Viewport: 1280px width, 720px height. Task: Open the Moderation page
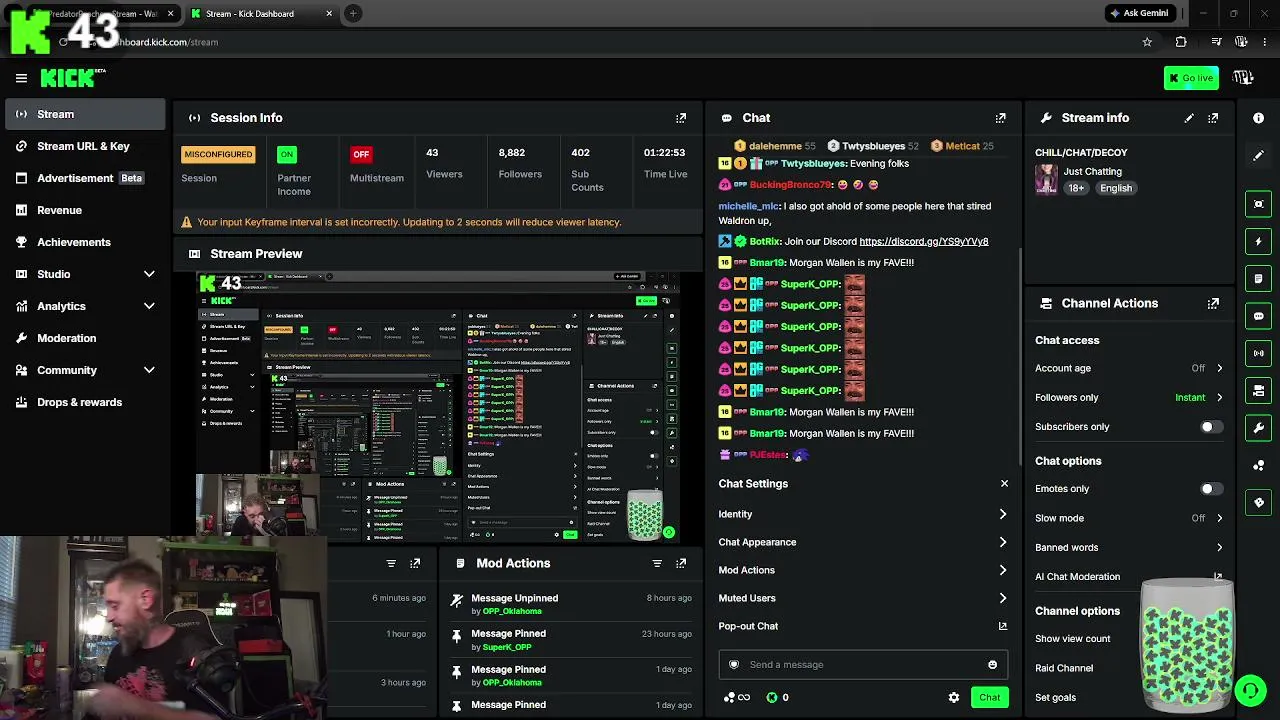85,338
